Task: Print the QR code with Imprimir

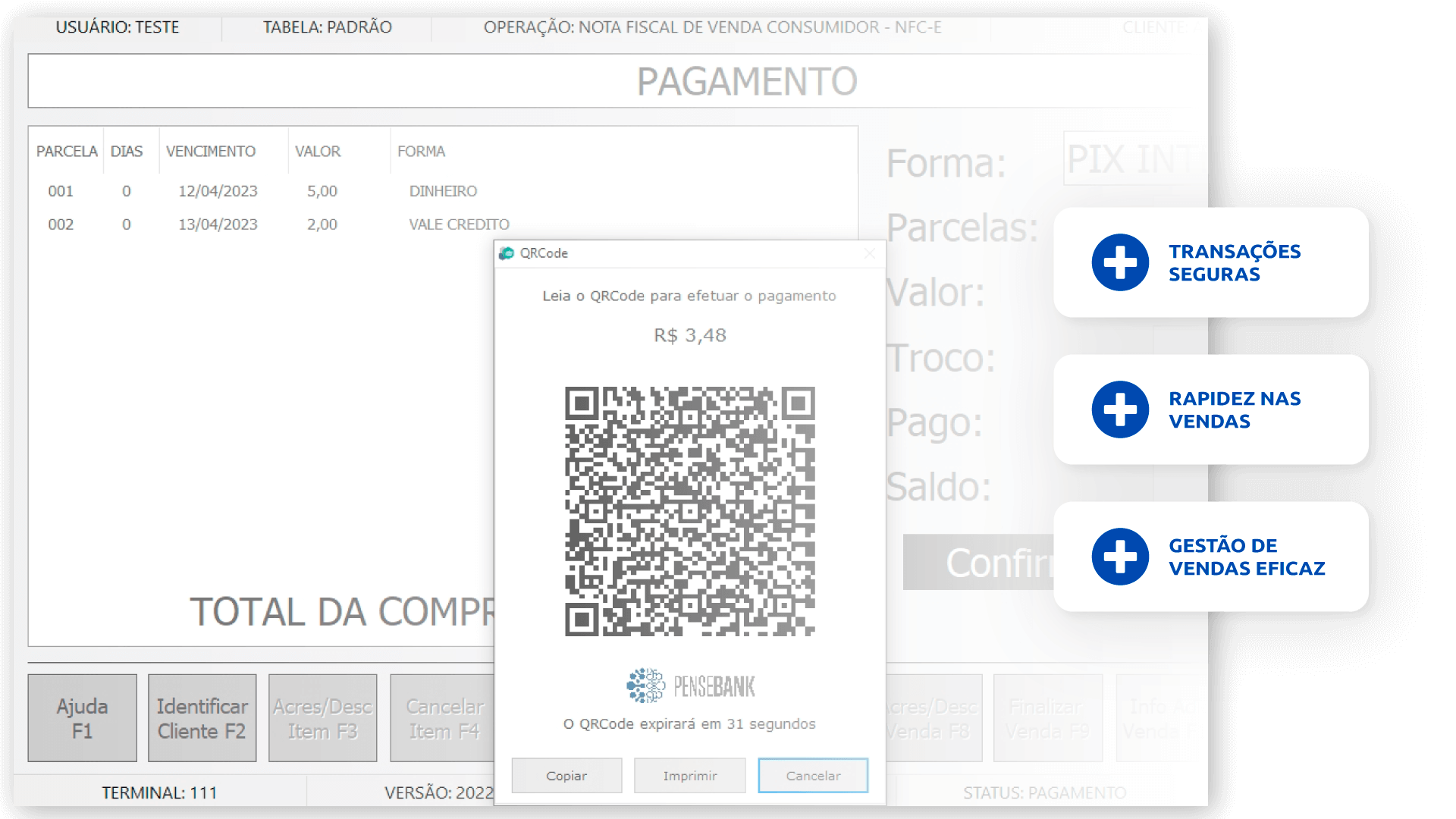Action: 689,775
